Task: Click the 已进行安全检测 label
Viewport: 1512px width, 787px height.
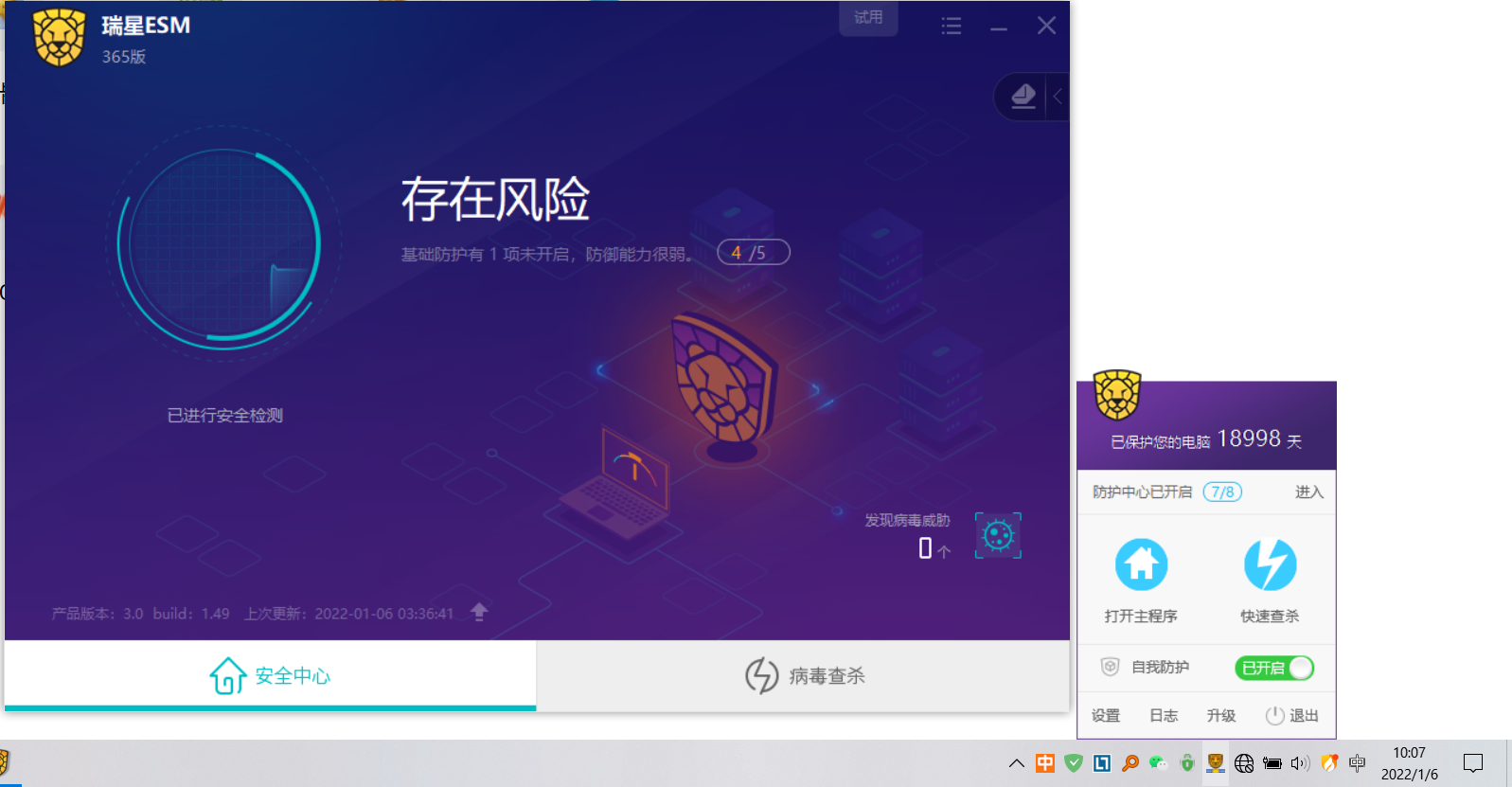Action: (225, 416)
